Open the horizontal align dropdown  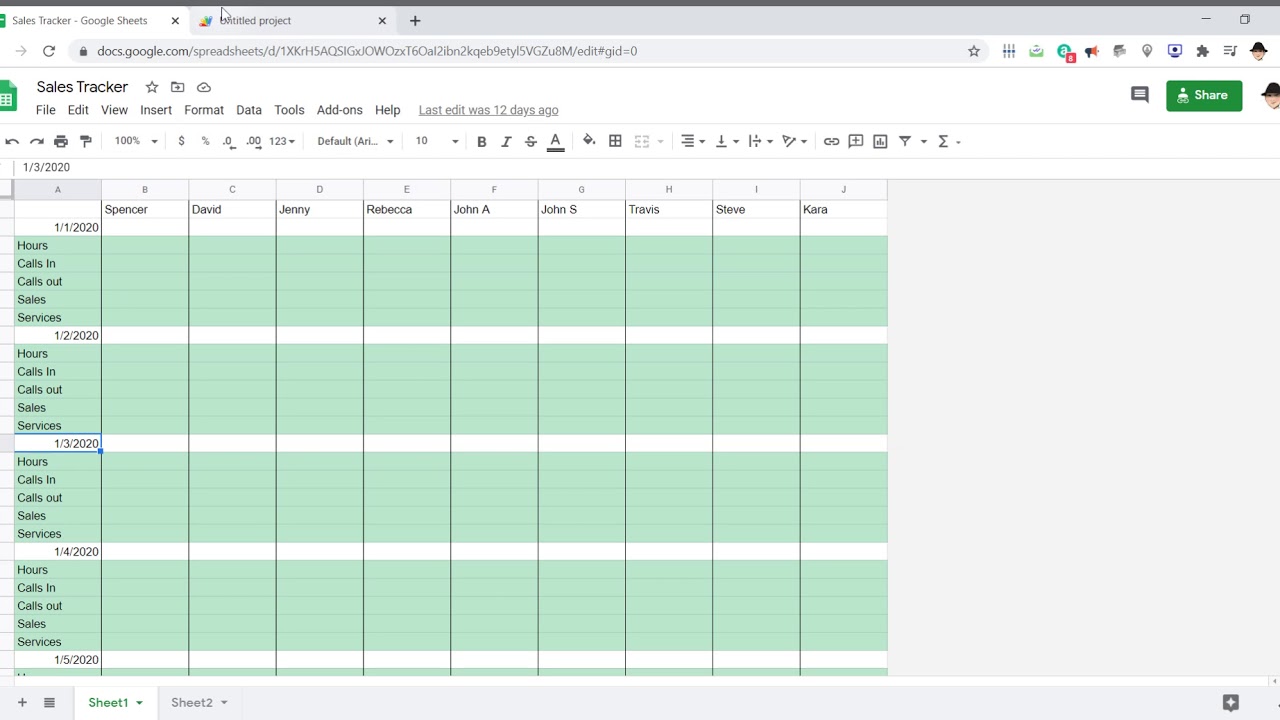(x=694, y=141)
